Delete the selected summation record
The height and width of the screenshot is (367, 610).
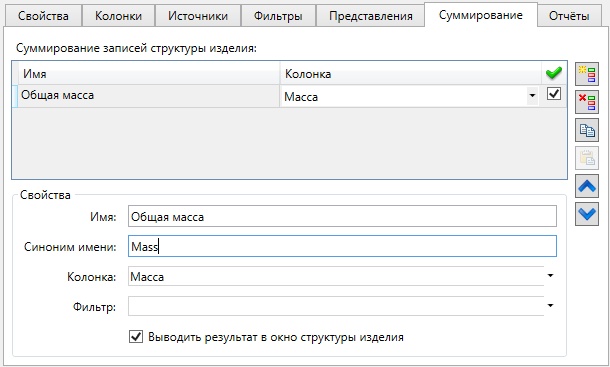coord(587,102)
